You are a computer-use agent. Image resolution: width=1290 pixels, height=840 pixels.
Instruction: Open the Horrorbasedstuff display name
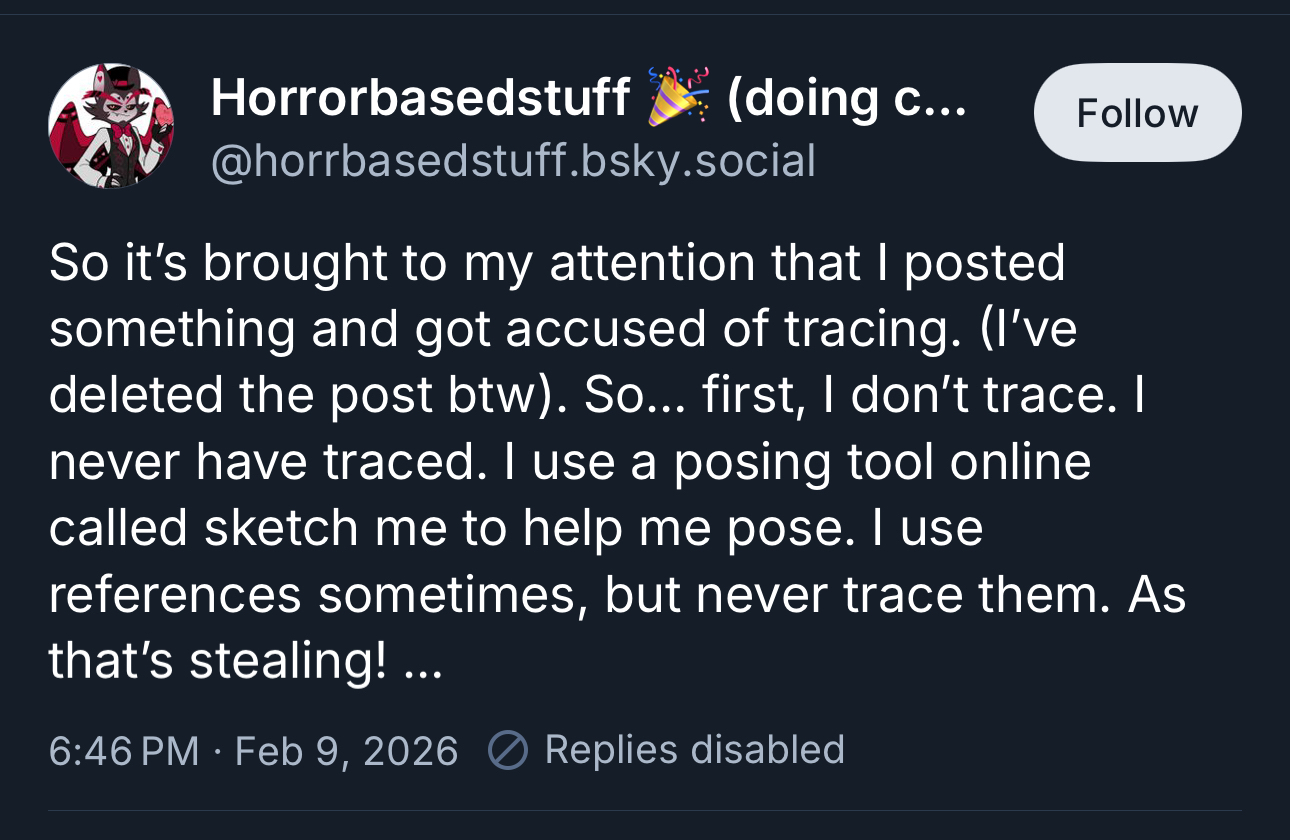tap(420, 97)
